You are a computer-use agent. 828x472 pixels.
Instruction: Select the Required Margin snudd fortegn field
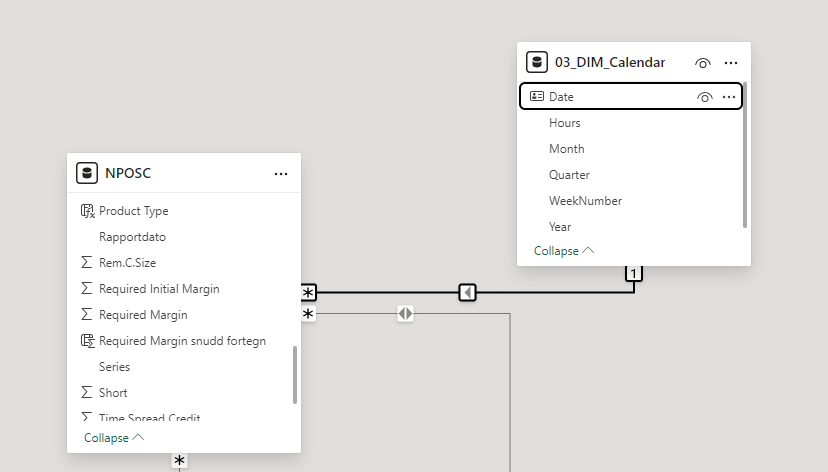point(181,341)
